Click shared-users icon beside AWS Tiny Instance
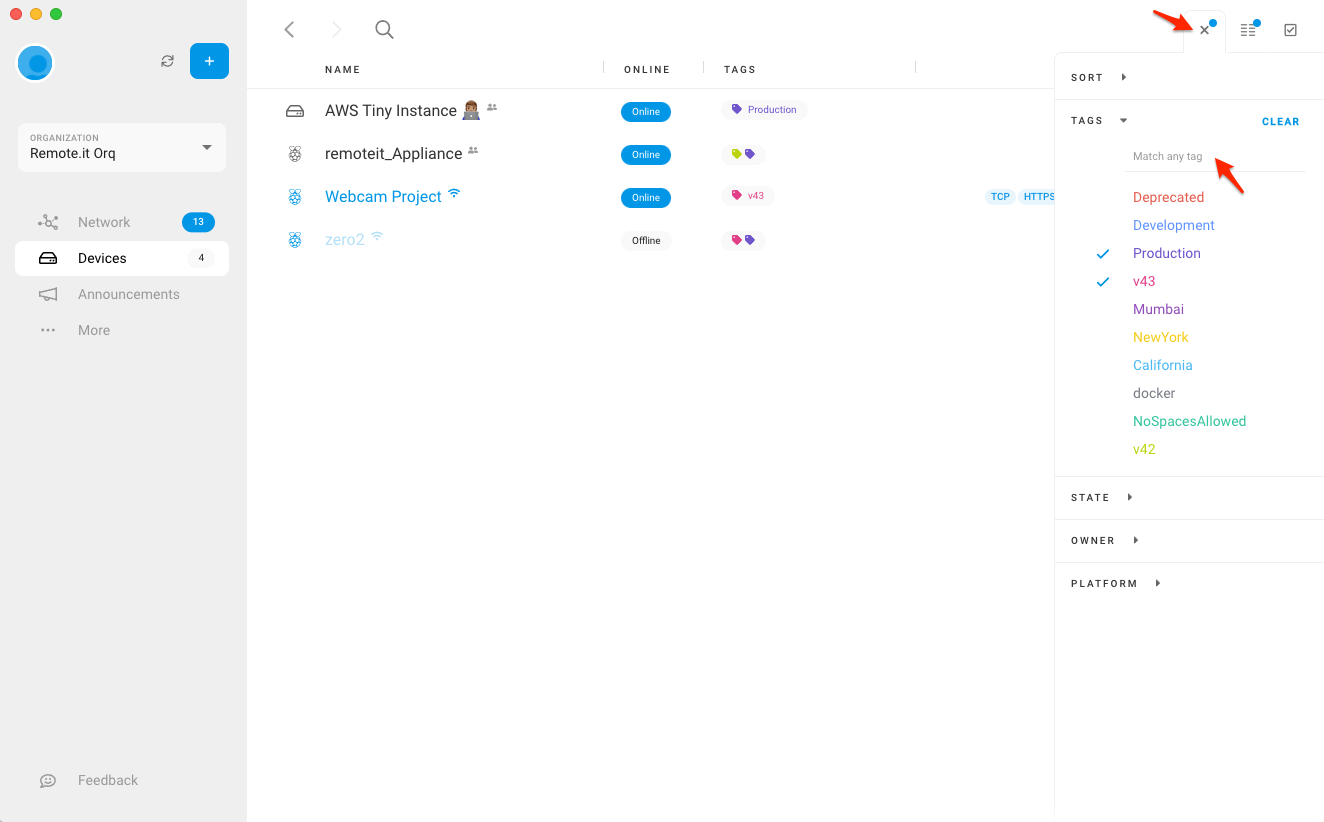The image size is (1324, 822). tap(492, 107)
